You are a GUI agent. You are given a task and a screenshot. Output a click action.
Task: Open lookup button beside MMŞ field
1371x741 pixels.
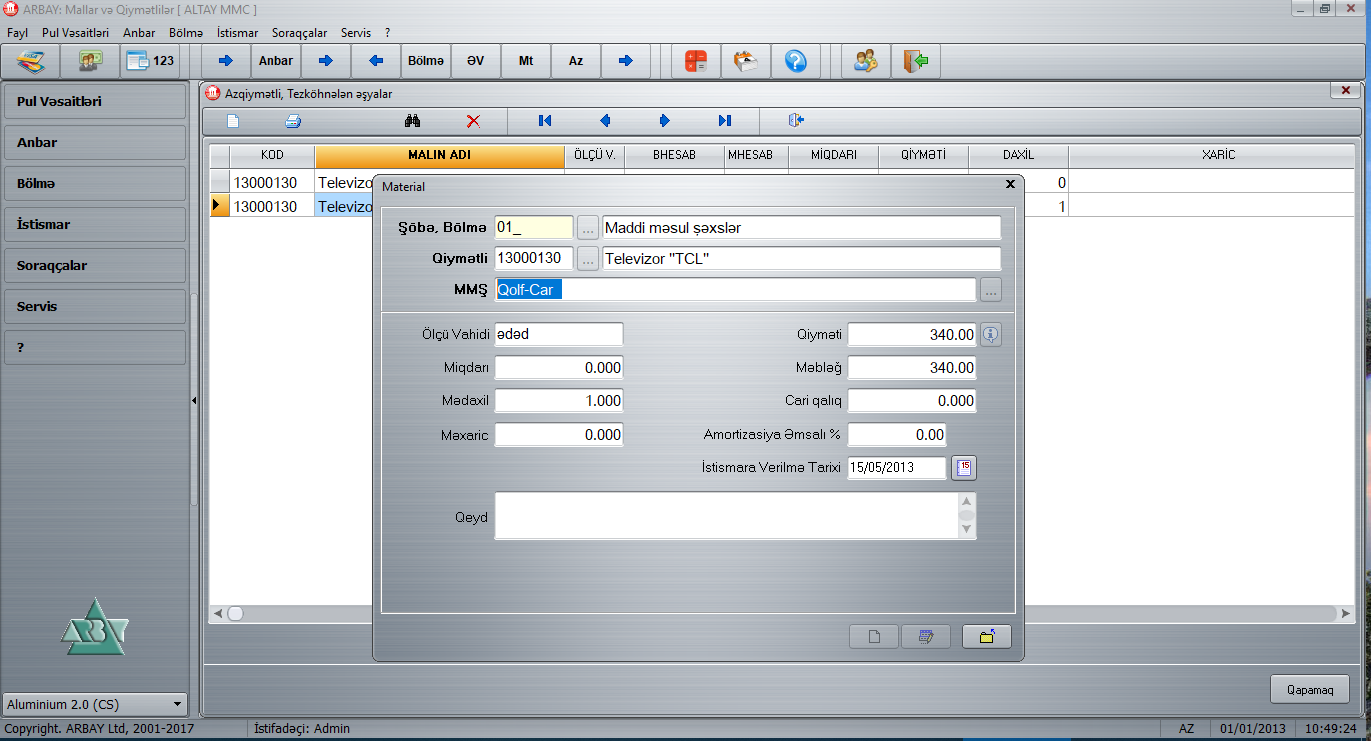pyautogui.click(x=990, y=290)
